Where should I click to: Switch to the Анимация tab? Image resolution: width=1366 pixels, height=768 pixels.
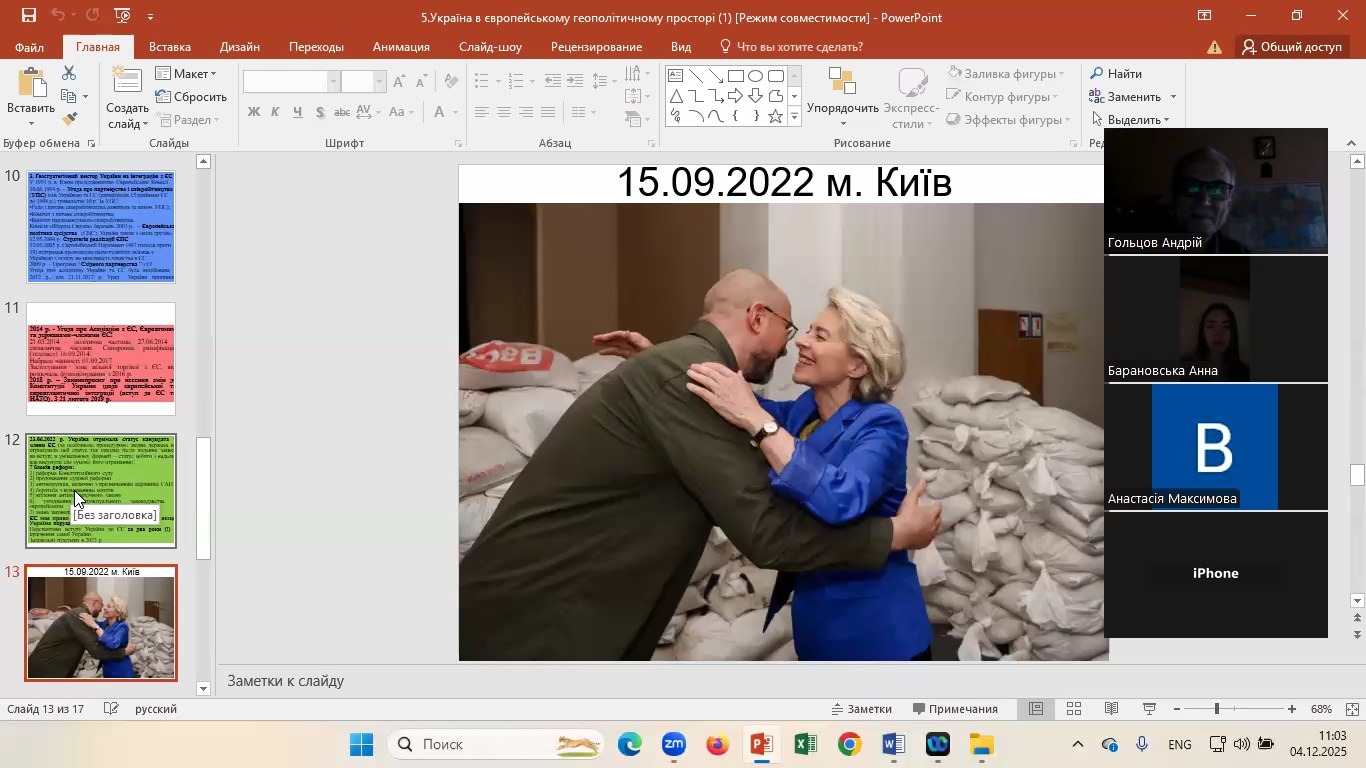pos(401,47)
